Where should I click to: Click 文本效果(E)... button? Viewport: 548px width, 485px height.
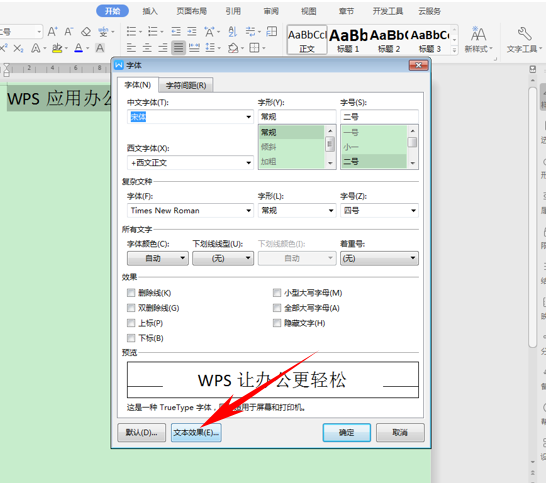pos(196,433)
